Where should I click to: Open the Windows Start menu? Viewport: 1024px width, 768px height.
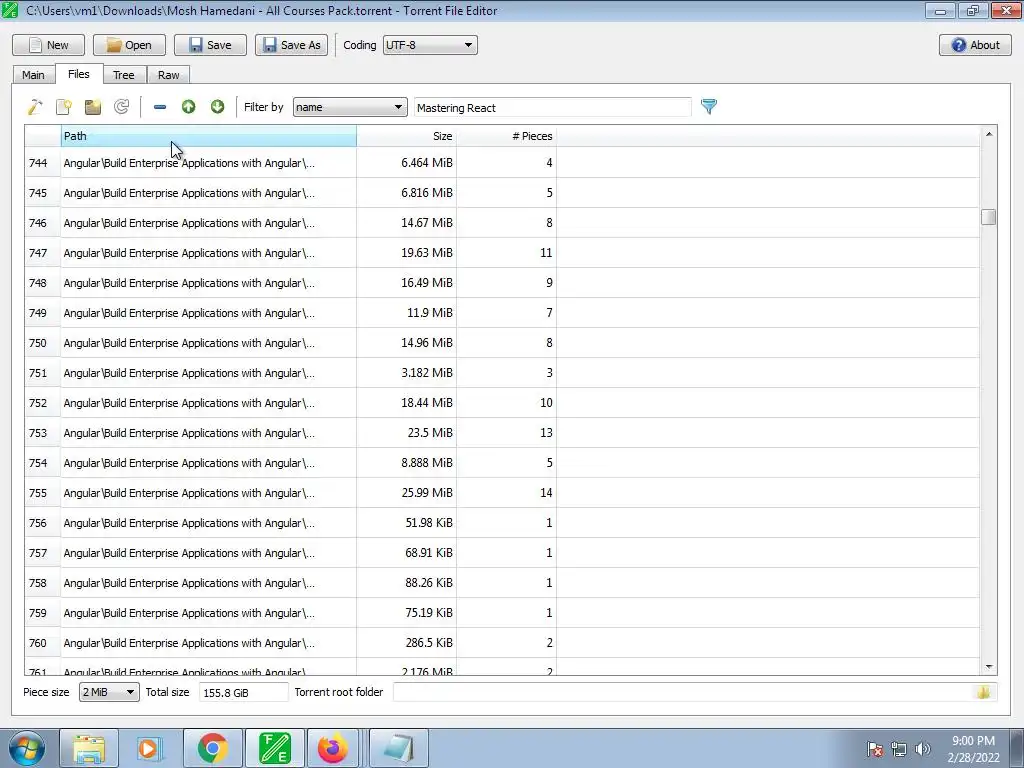click(x=26, y=748)
